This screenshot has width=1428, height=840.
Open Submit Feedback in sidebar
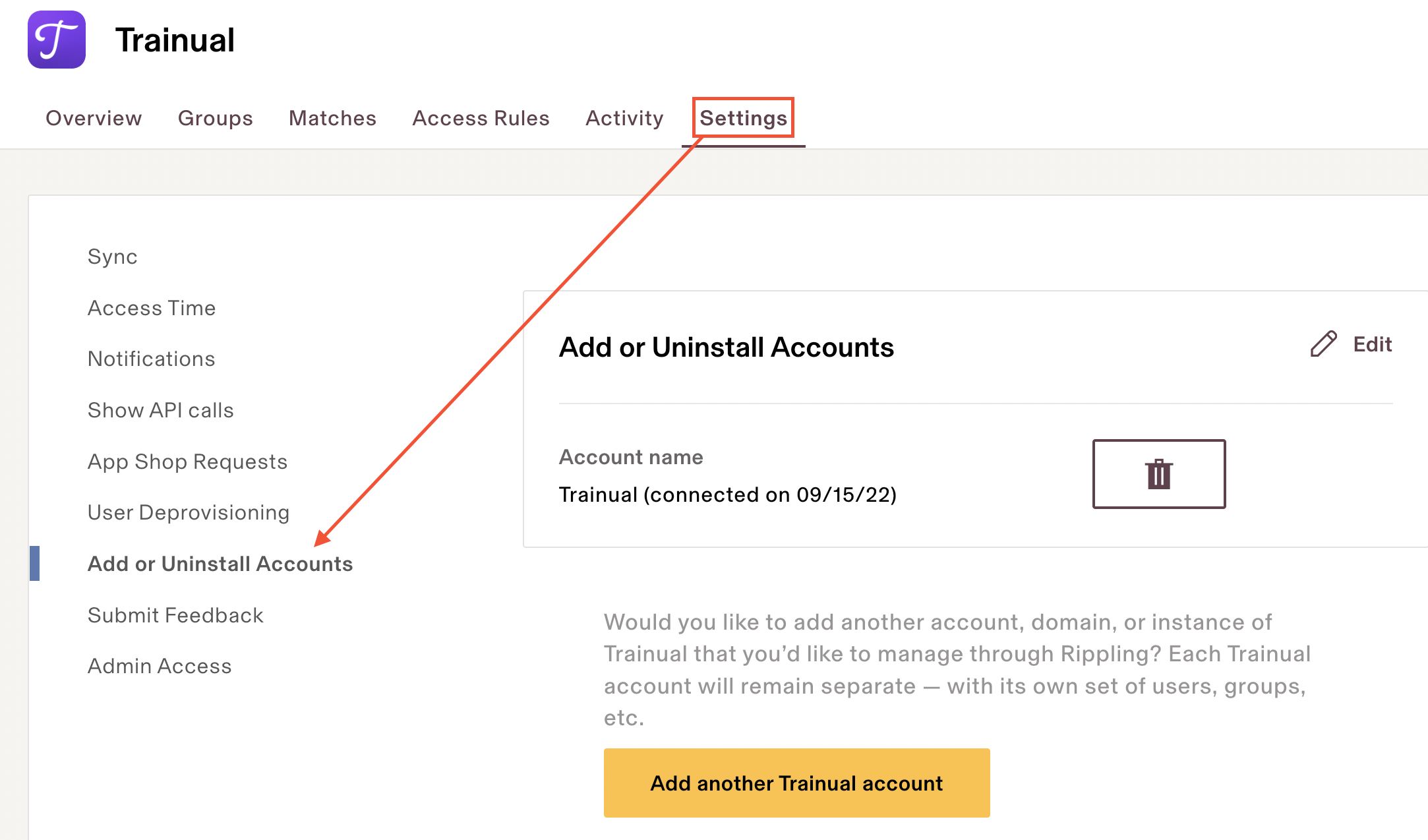click(x=175, y=615)
